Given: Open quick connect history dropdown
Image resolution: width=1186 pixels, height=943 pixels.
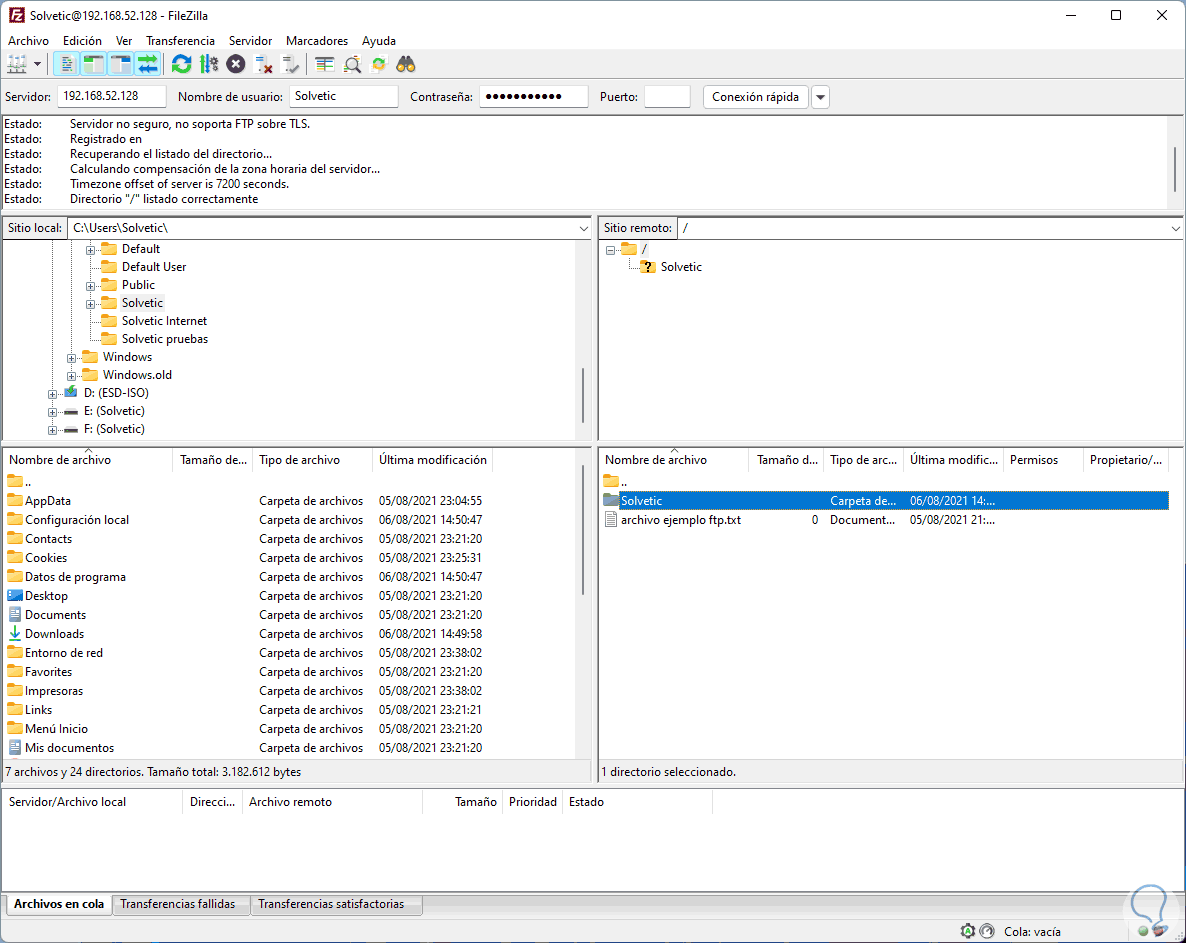Looking at the screenshot, I should click(x=820, y=97).
